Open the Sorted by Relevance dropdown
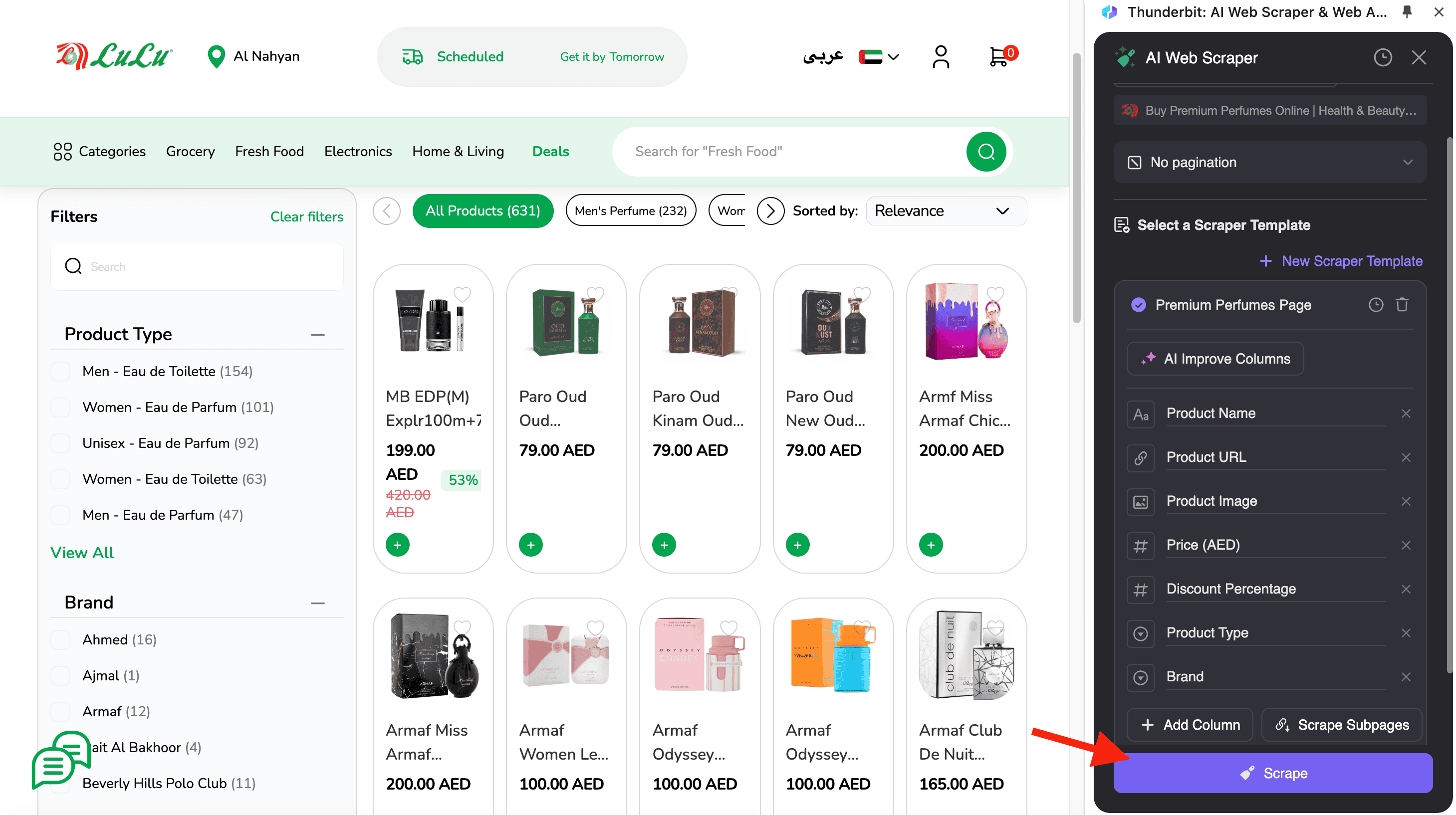This screenshot has height=815, width=1456. (x=946, y=211)
